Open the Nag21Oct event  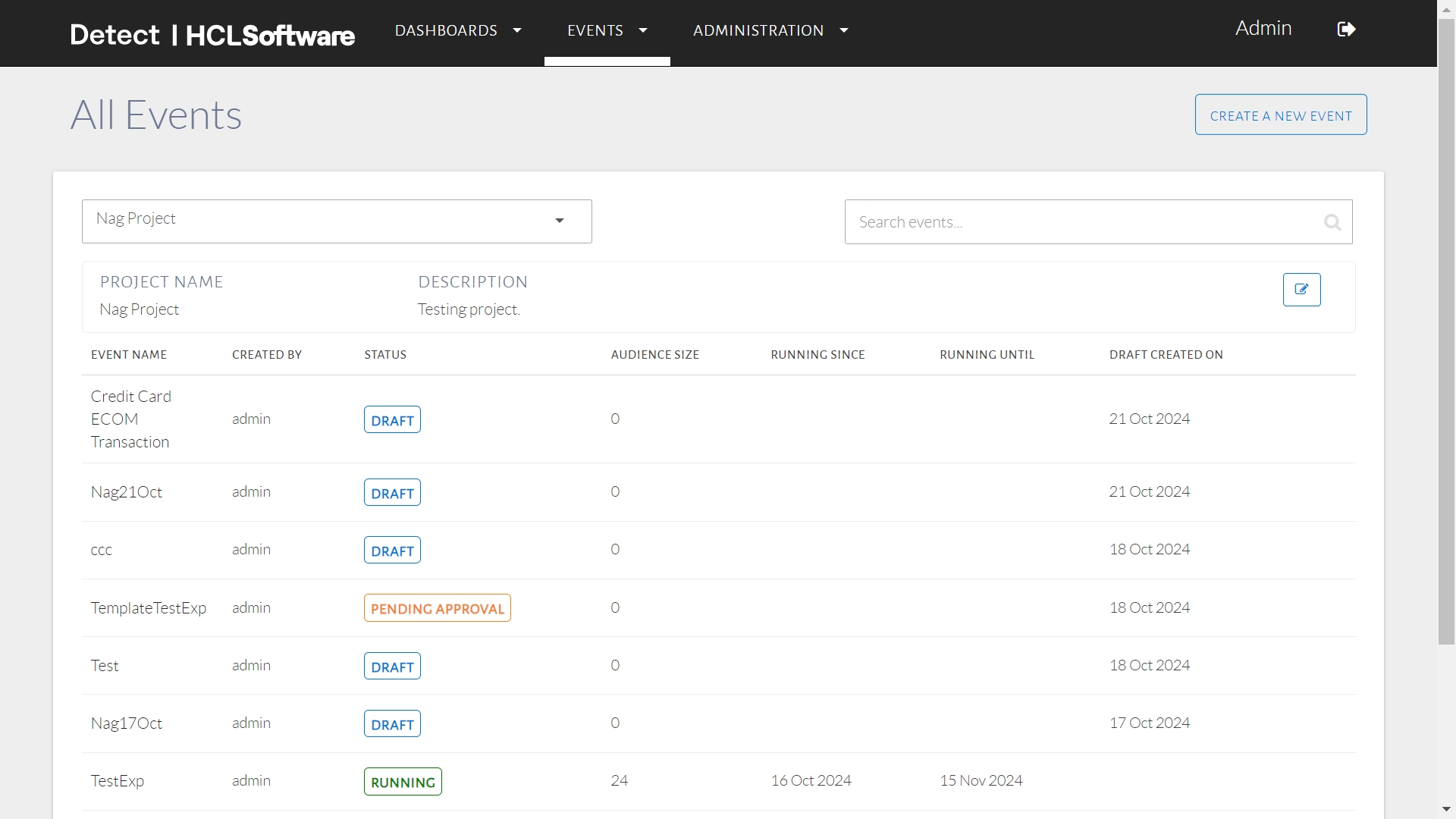(127, 492)
